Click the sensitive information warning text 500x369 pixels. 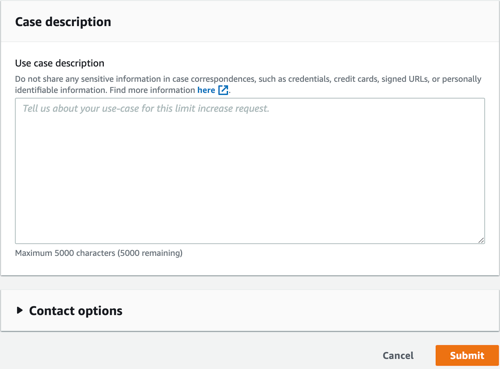pyautogui.click(x=248, y=84)
